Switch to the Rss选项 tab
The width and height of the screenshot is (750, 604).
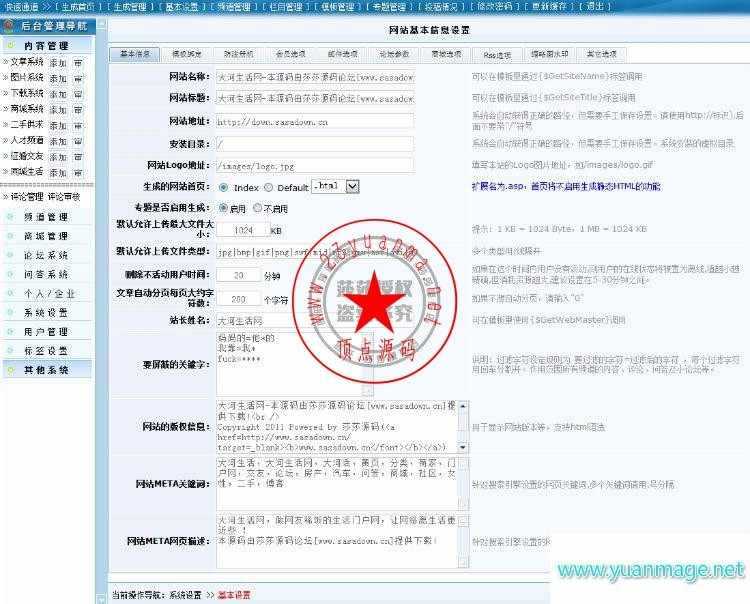pos(497,55)
